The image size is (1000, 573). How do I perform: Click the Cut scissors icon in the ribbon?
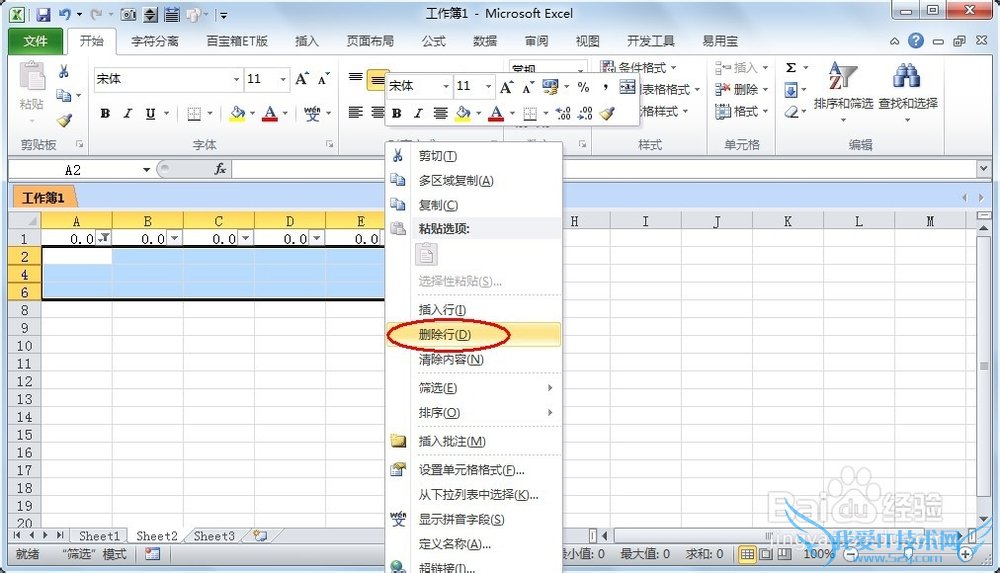(64, 71)
